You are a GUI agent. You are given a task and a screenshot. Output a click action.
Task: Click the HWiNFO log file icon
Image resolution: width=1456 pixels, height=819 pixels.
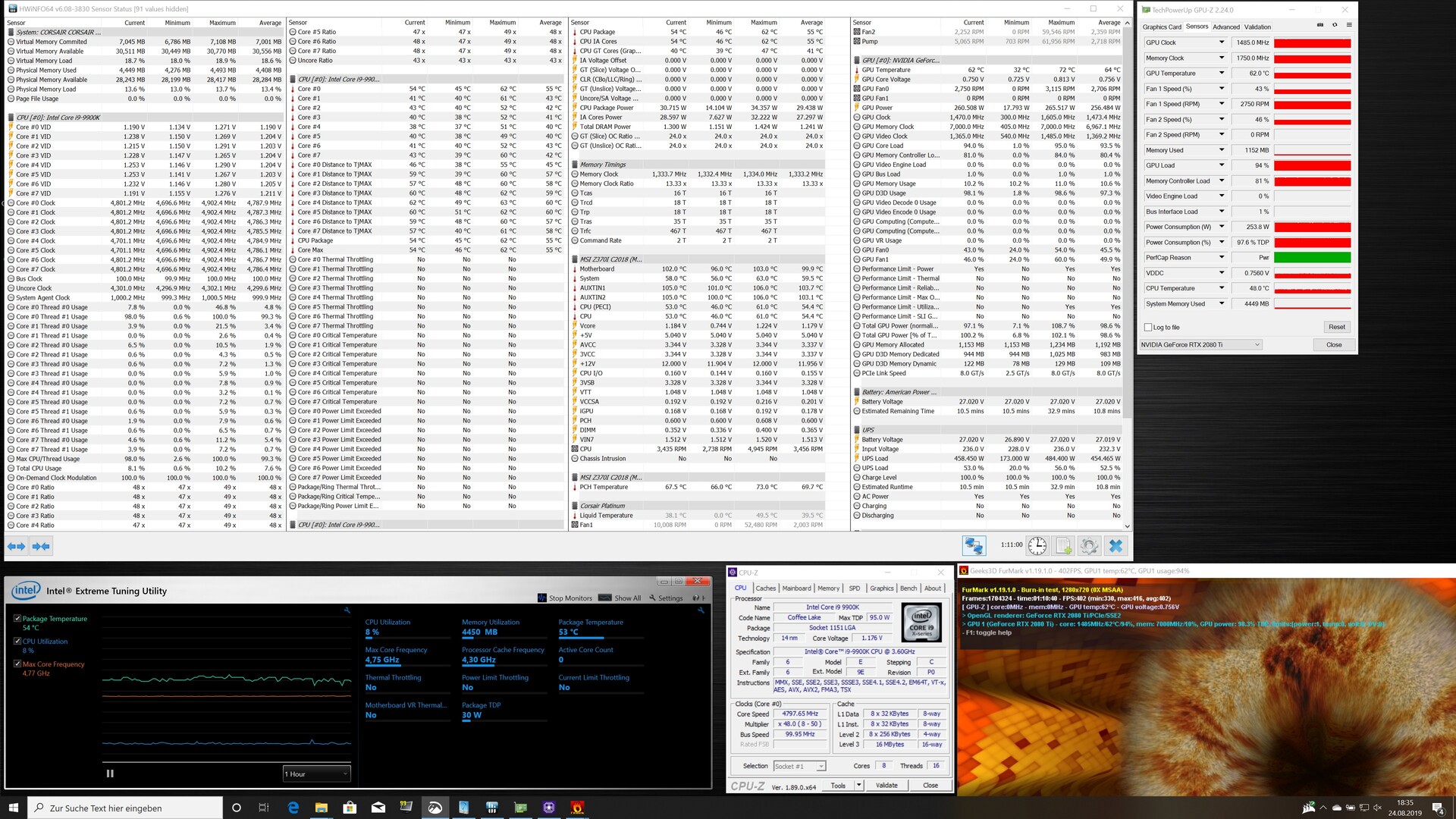pyautogui.click(x=1064, y=545)
